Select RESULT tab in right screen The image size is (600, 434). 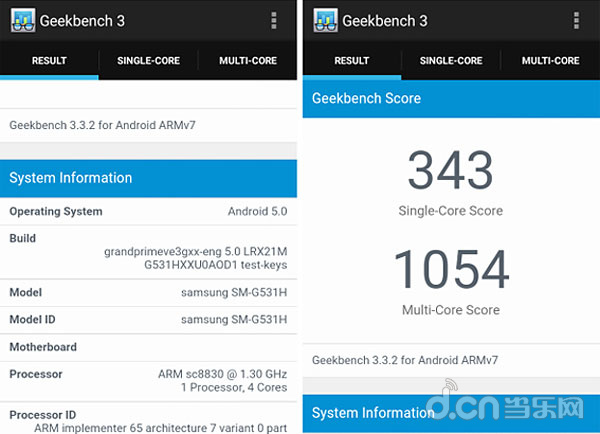point(352,60)
